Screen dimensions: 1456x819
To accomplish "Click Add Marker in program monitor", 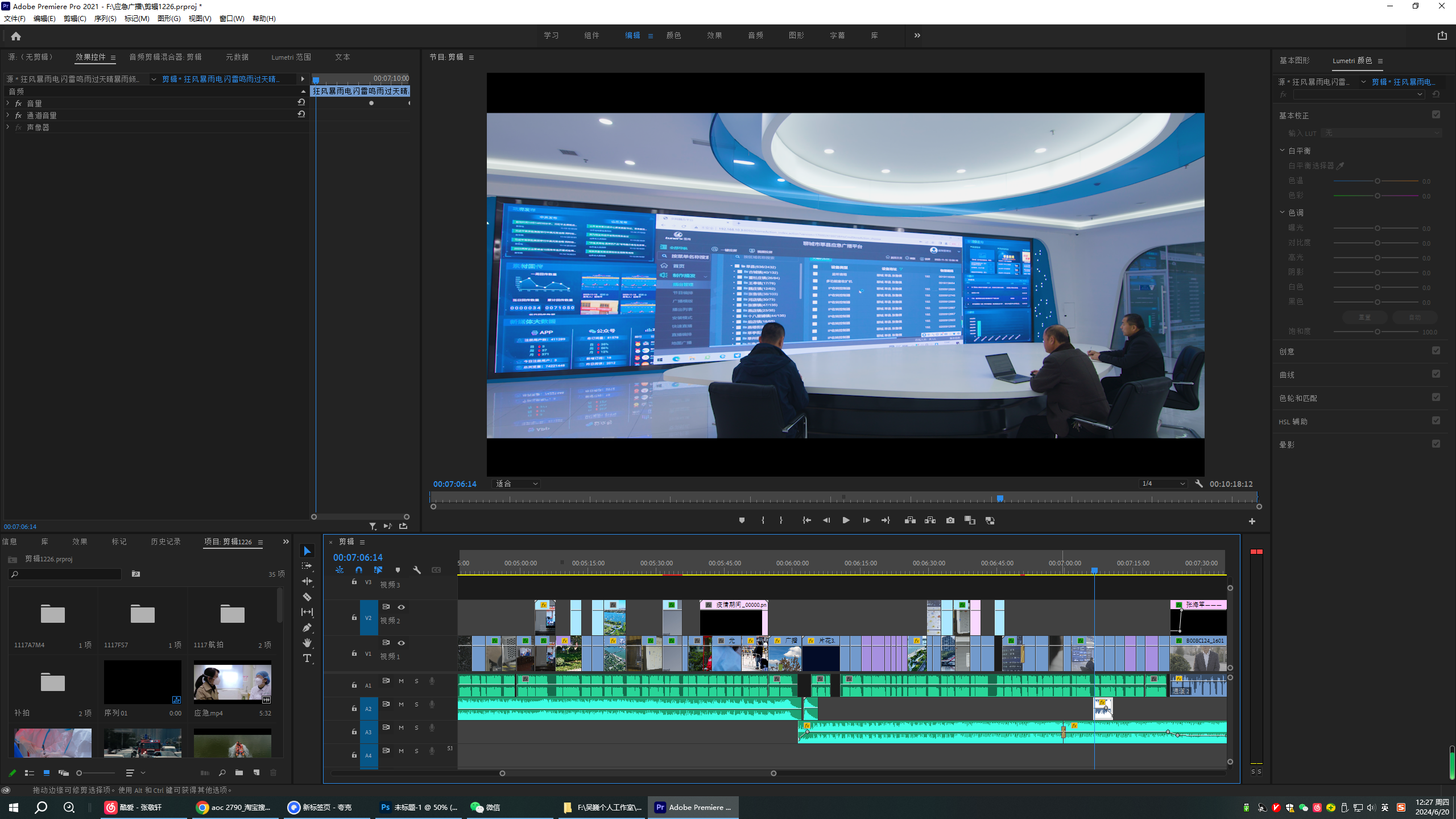I will point(742,520).
